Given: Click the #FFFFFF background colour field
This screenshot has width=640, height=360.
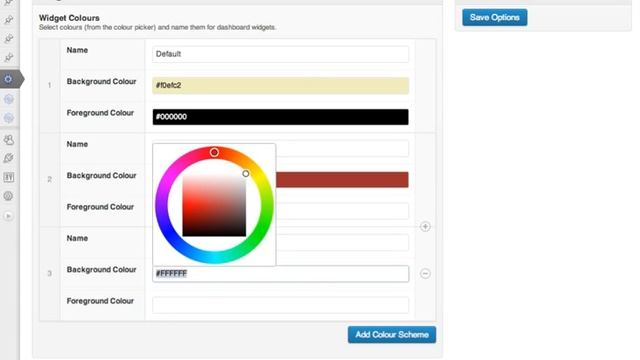Looking at the screenshot, I should coord(280,273).
